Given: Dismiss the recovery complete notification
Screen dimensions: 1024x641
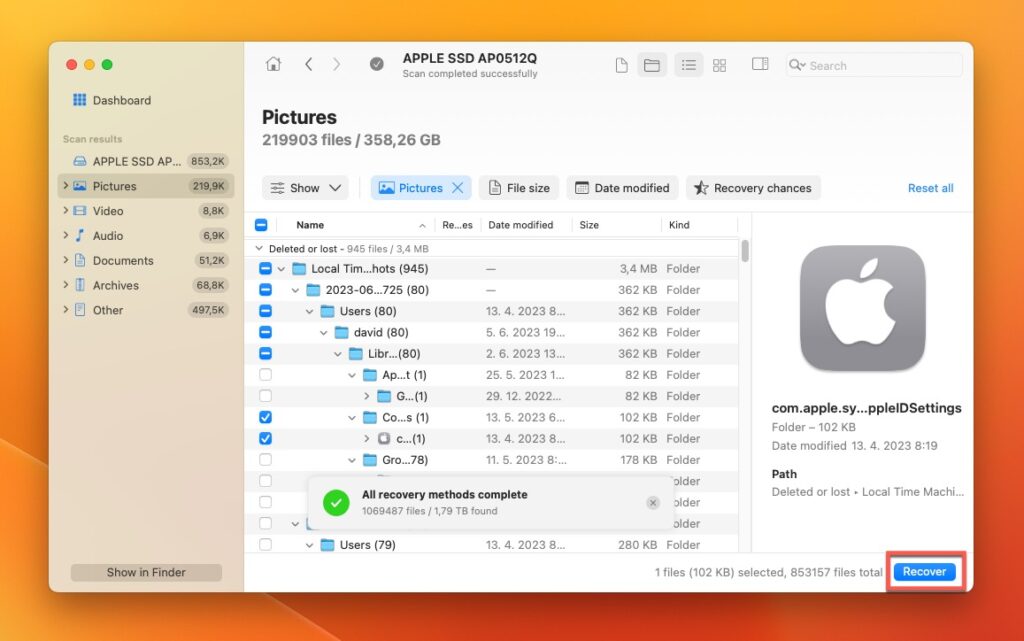Looking at the screenshot, I should coord(652,502).
